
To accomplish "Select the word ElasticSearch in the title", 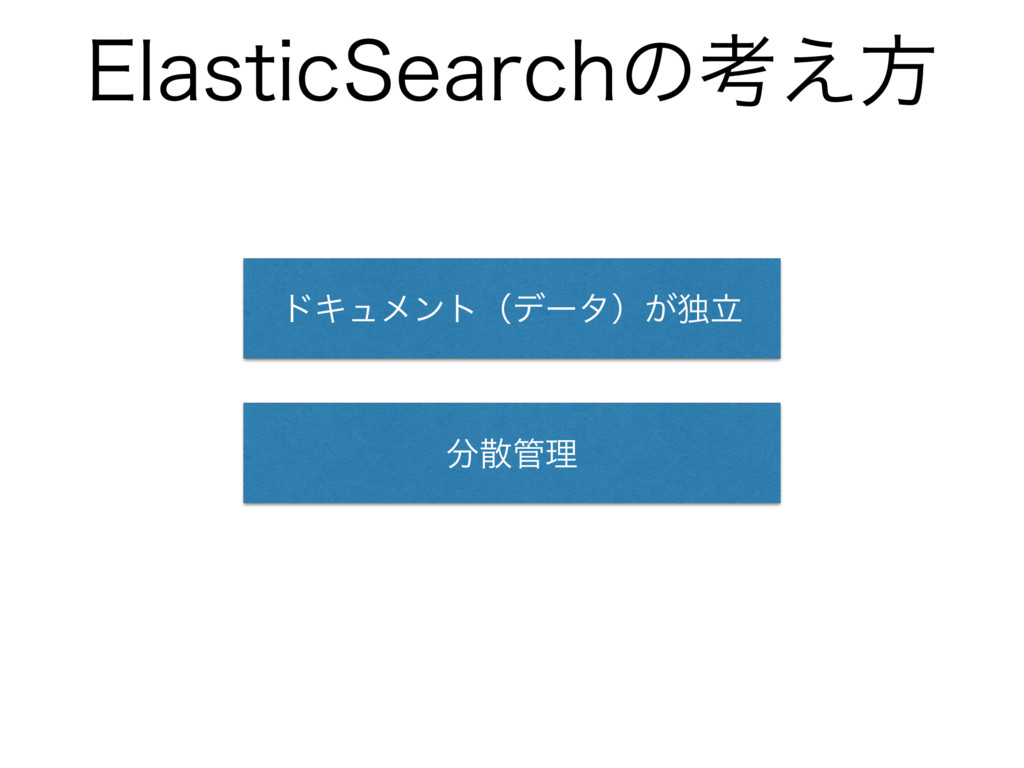I will pos(353,71).
